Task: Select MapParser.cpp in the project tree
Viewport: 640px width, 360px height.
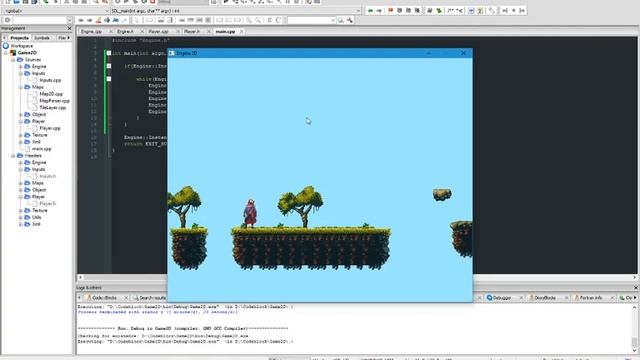Action: click(x=54, y=101)
